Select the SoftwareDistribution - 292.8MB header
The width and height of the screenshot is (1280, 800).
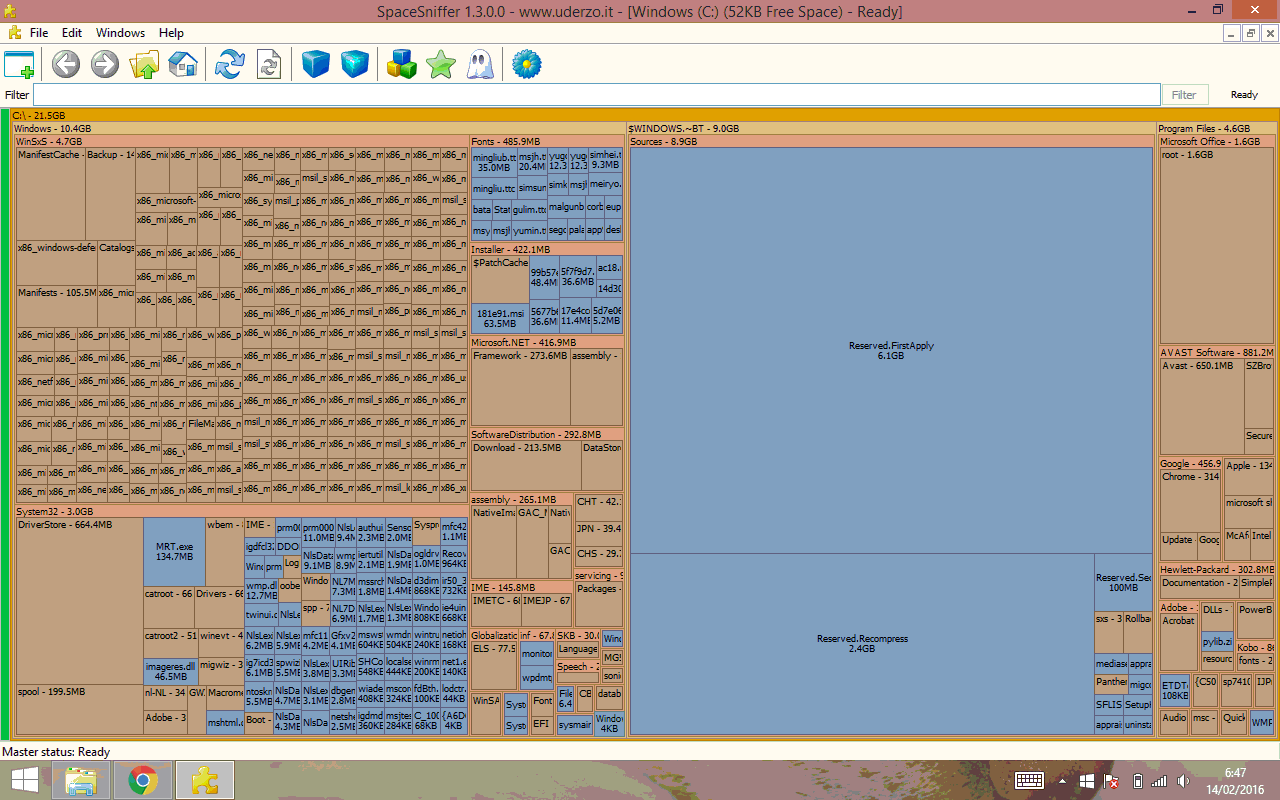point(547,435)
